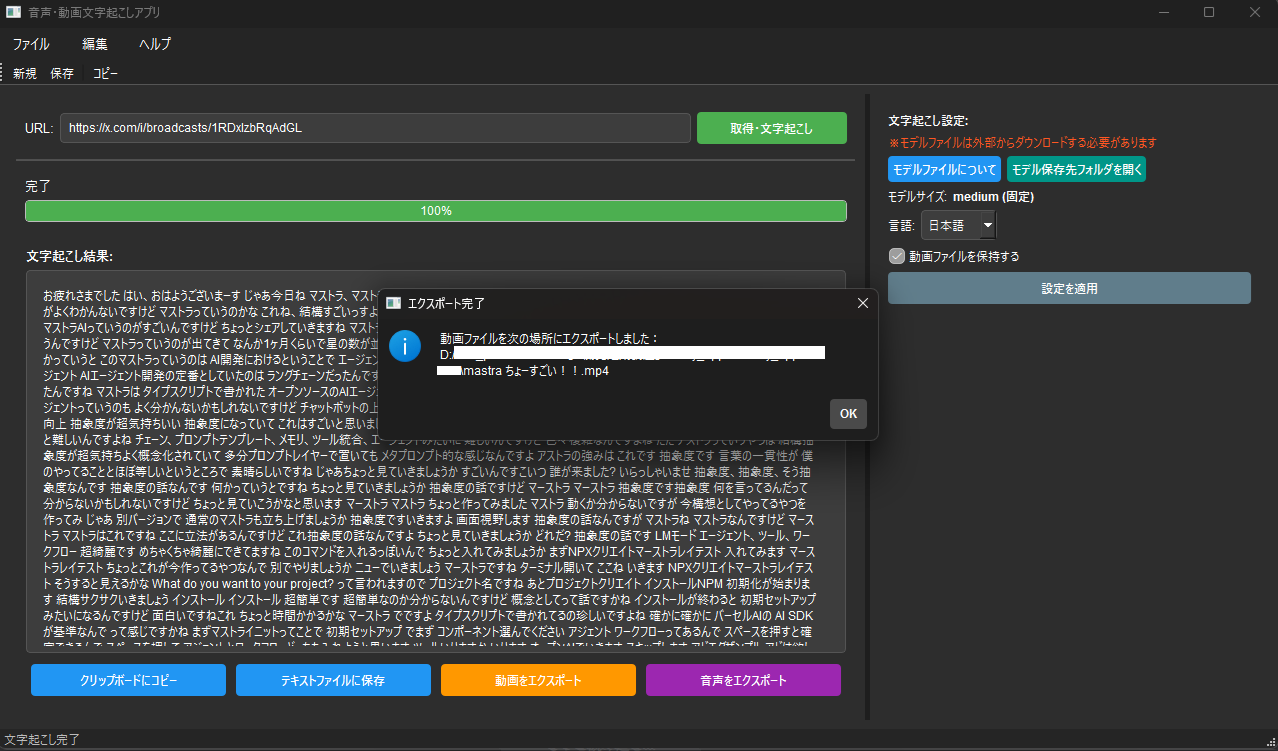
Task: Open the ファイル menu
Action: (x=31, y=44)
